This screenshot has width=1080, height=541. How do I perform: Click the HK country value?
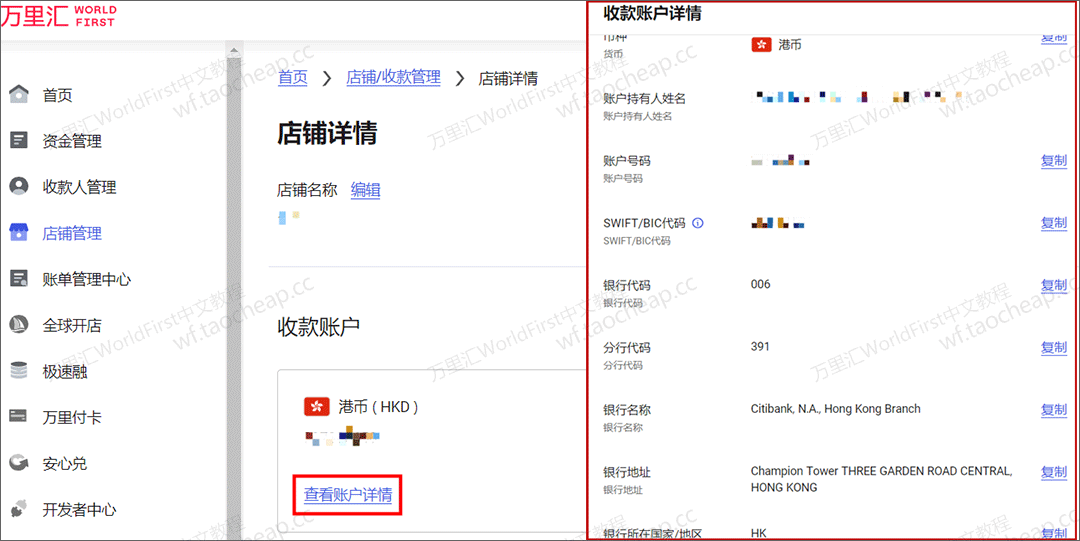(x=758, y=533)
